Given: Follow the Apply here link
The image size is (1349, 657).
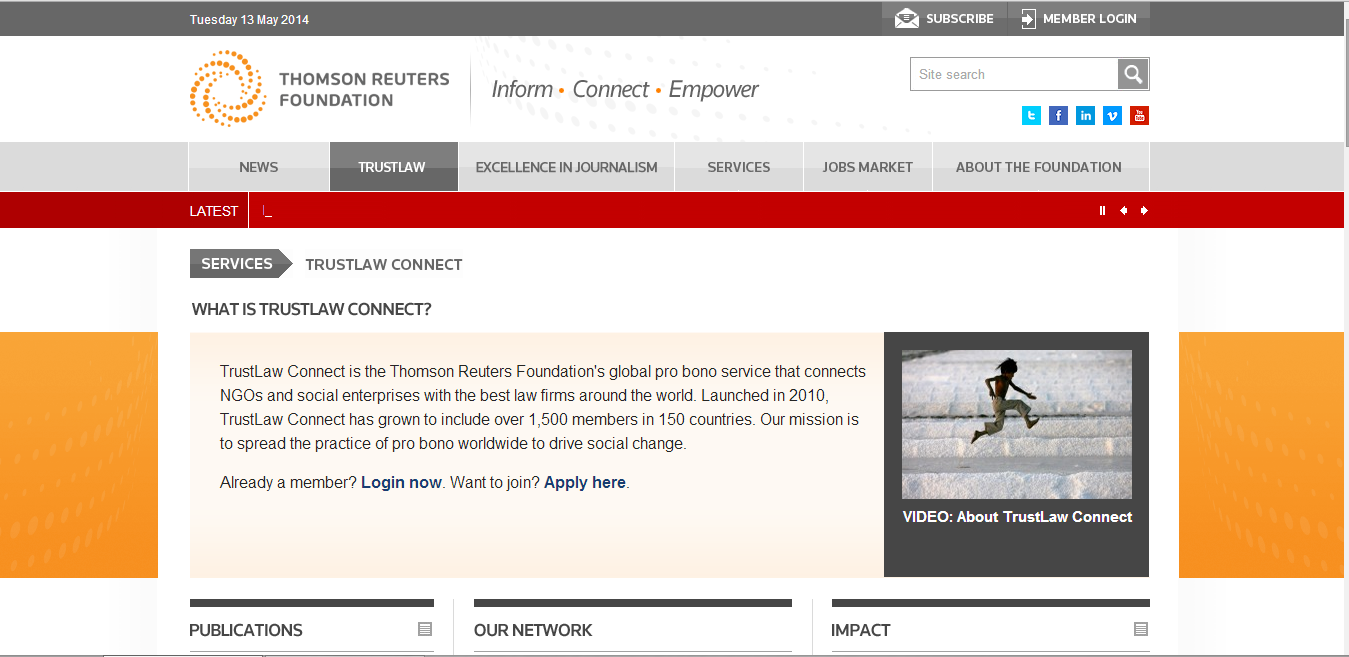Looking at the screenshot, I should coord(584,483).
